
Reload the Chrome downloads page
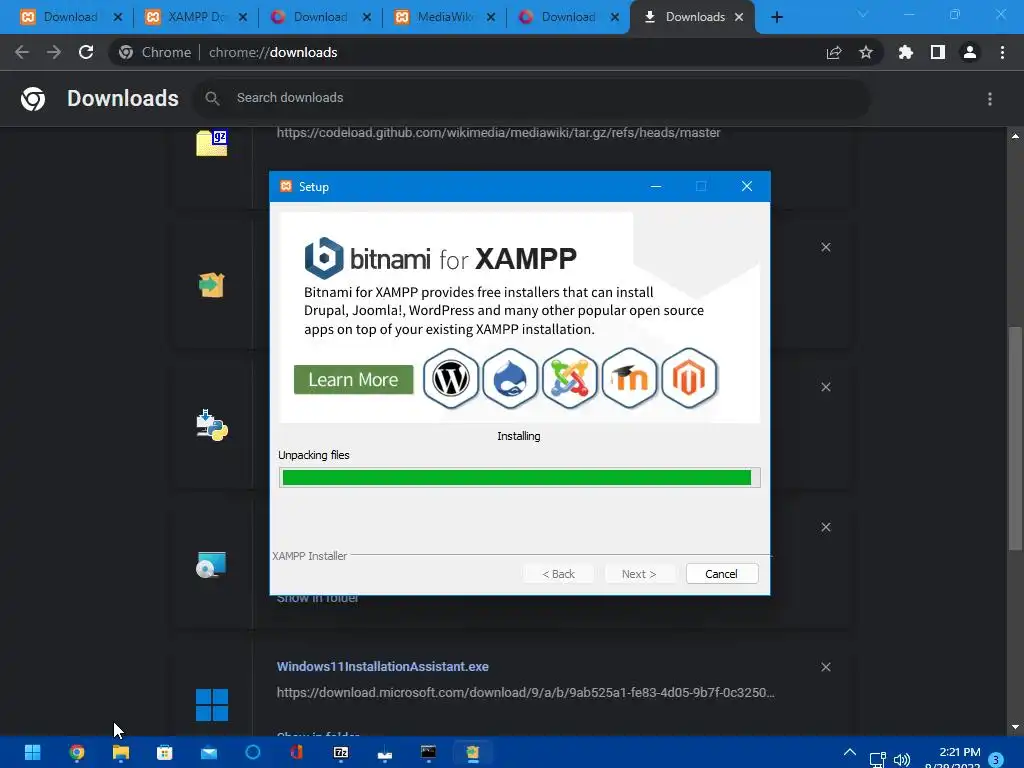pos(86,52)
